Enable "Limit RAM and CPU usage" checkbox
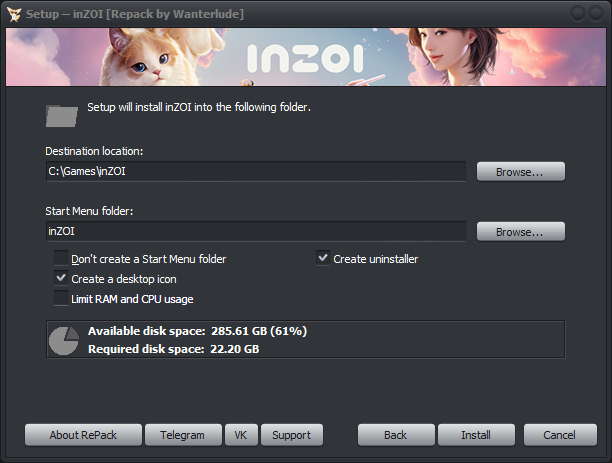The image size is (612, 463). 61,298
